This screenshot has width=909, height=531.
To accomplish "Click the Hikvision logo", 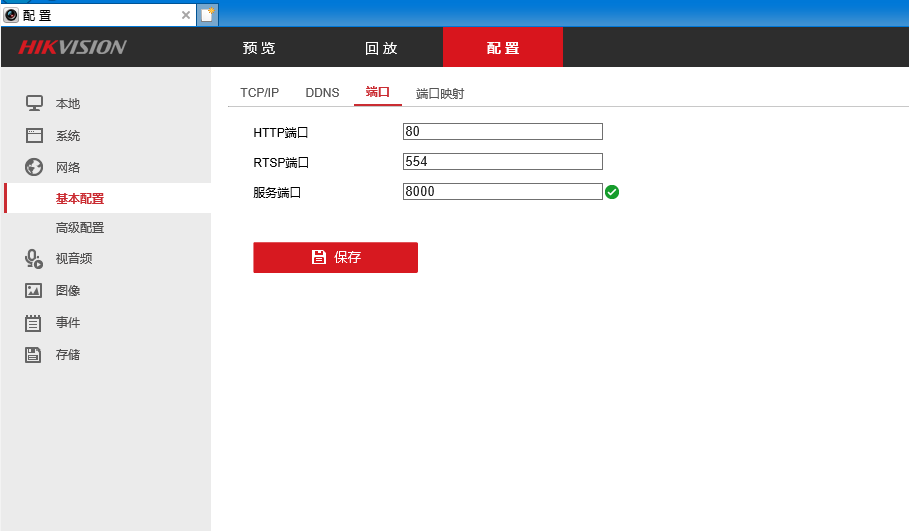I will coord(72,47).
